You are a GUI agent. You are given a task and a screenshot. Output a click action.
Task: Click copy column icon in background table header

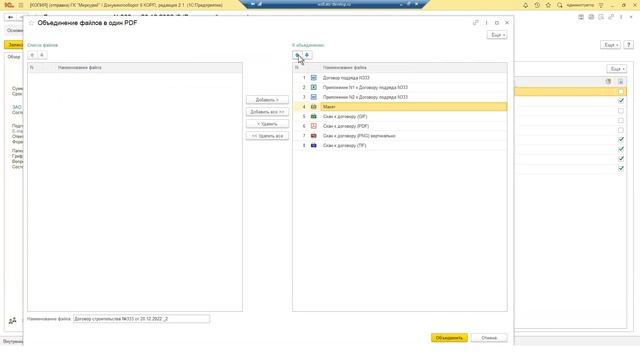click(x=608, y=82)
